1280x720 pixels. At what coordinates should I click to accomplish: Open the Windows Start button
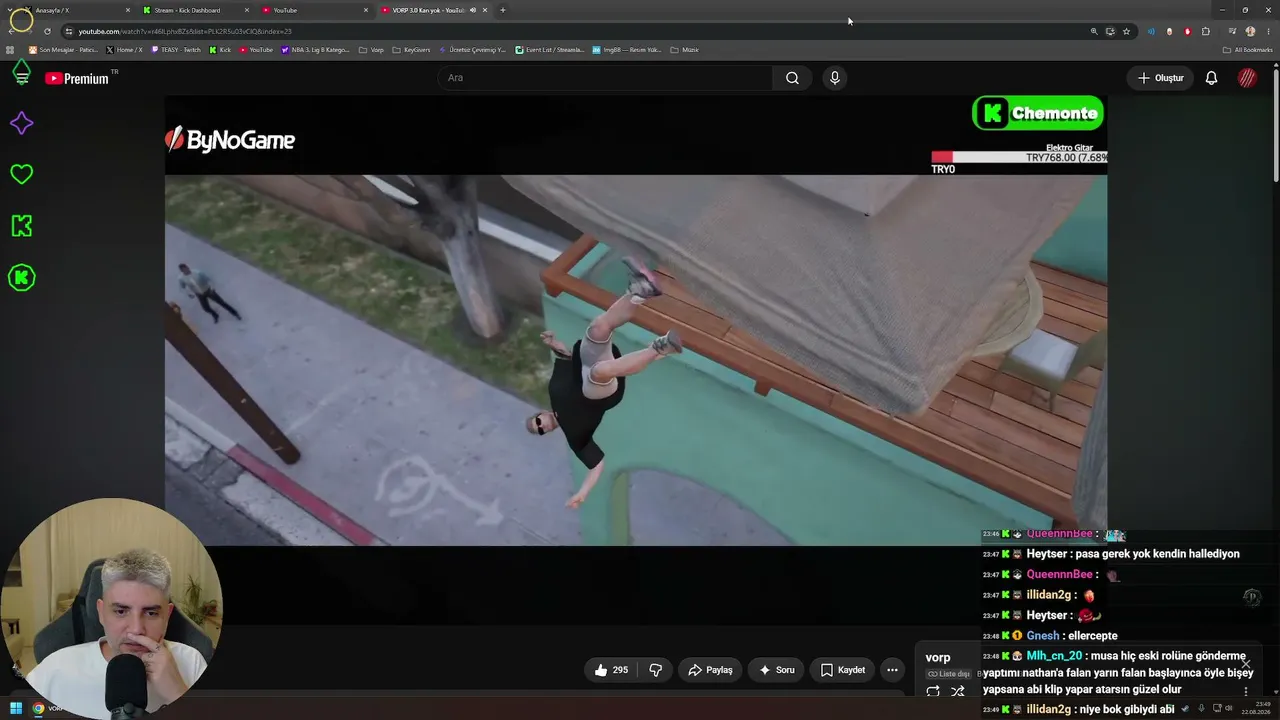[16, 708]
